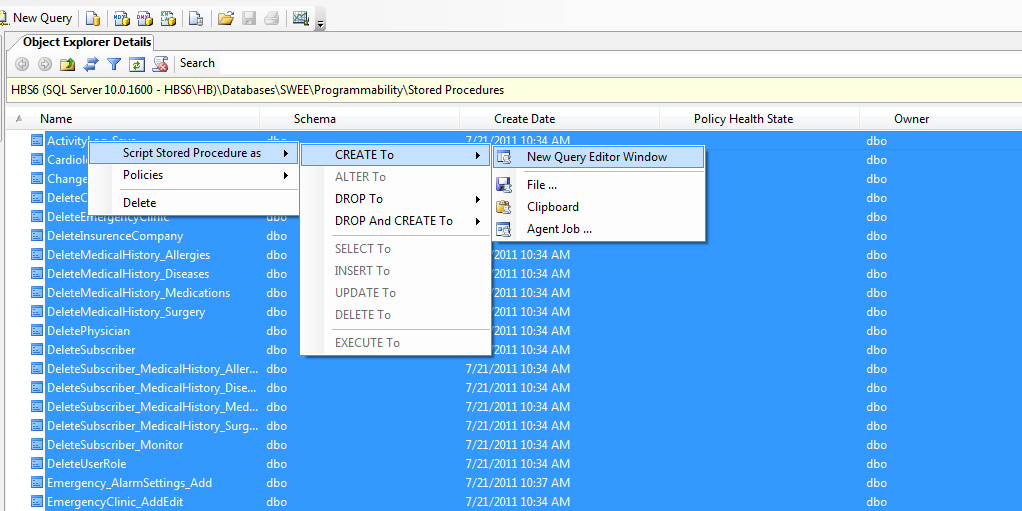Click the DeleteInsurenceCompany procedure icon
Viewport: 1022px width, 511px height.
[x=37, y=236]
